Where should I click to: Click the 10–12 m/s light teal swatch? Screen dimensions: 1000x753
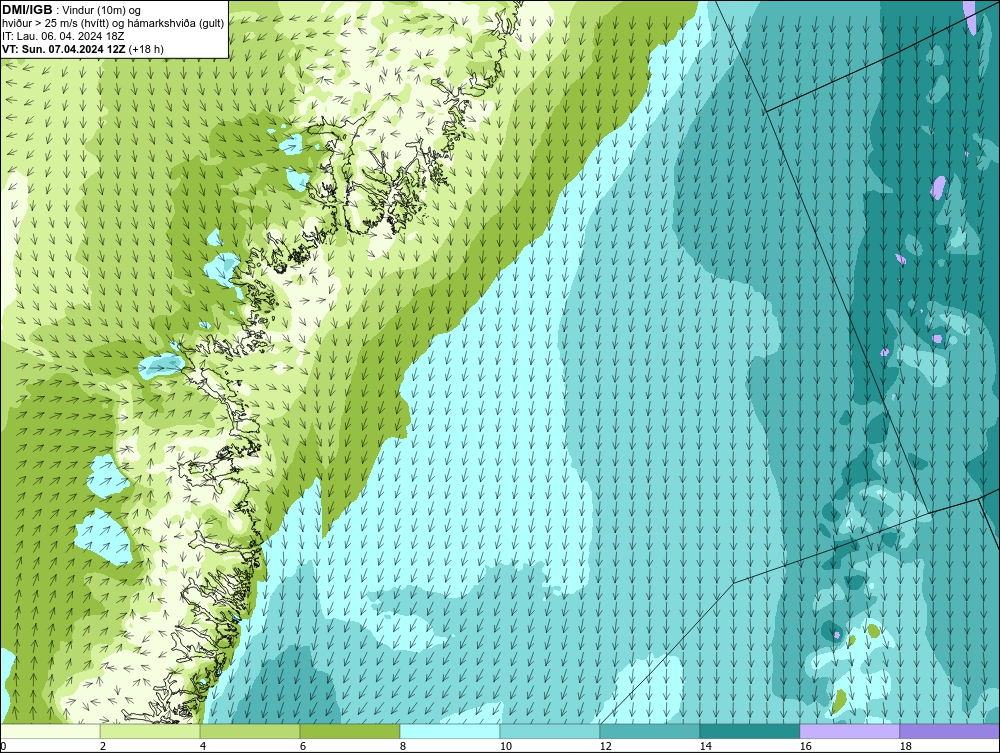(x=550, y=731)
